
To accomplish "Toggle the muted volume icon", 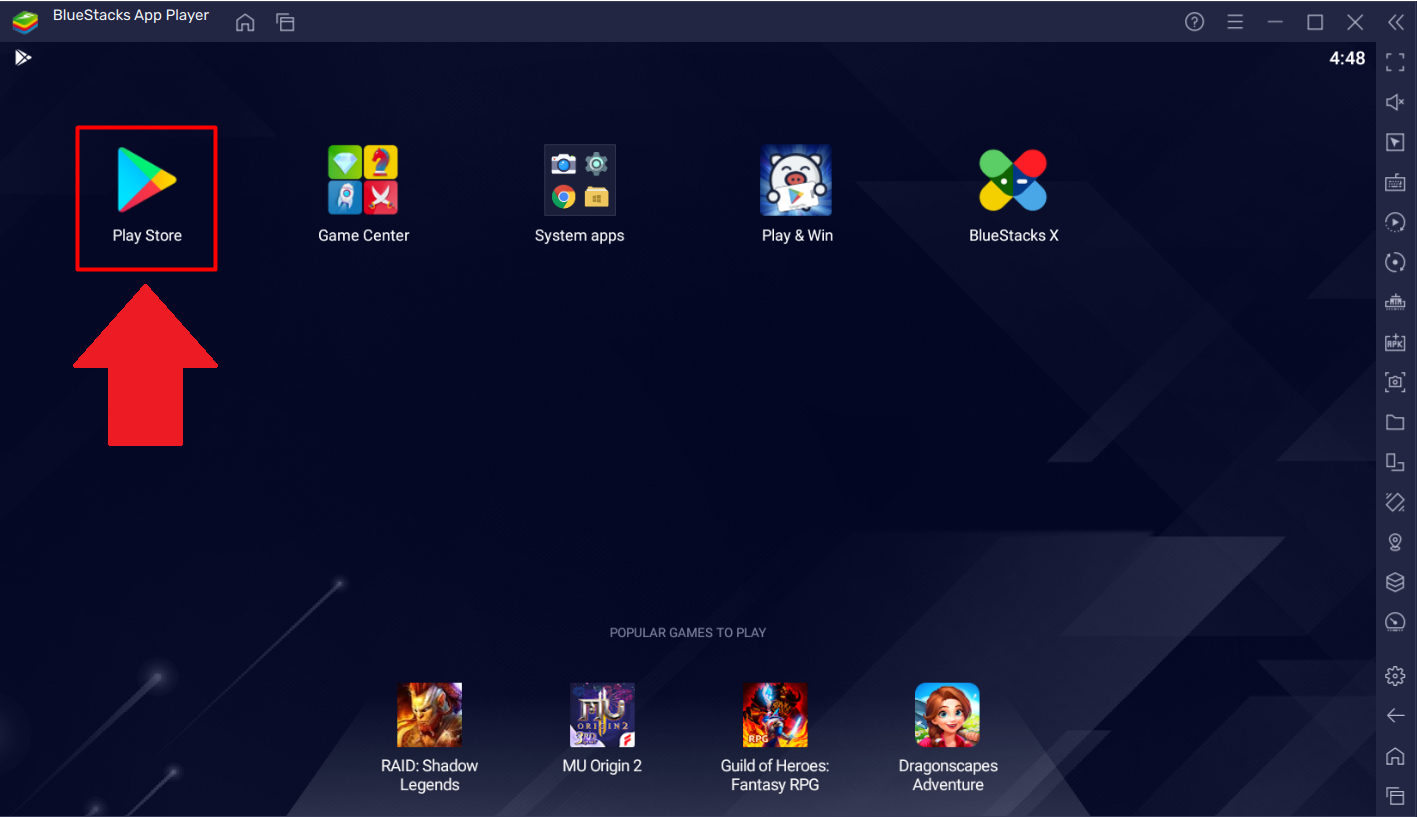I will 1395,102.
